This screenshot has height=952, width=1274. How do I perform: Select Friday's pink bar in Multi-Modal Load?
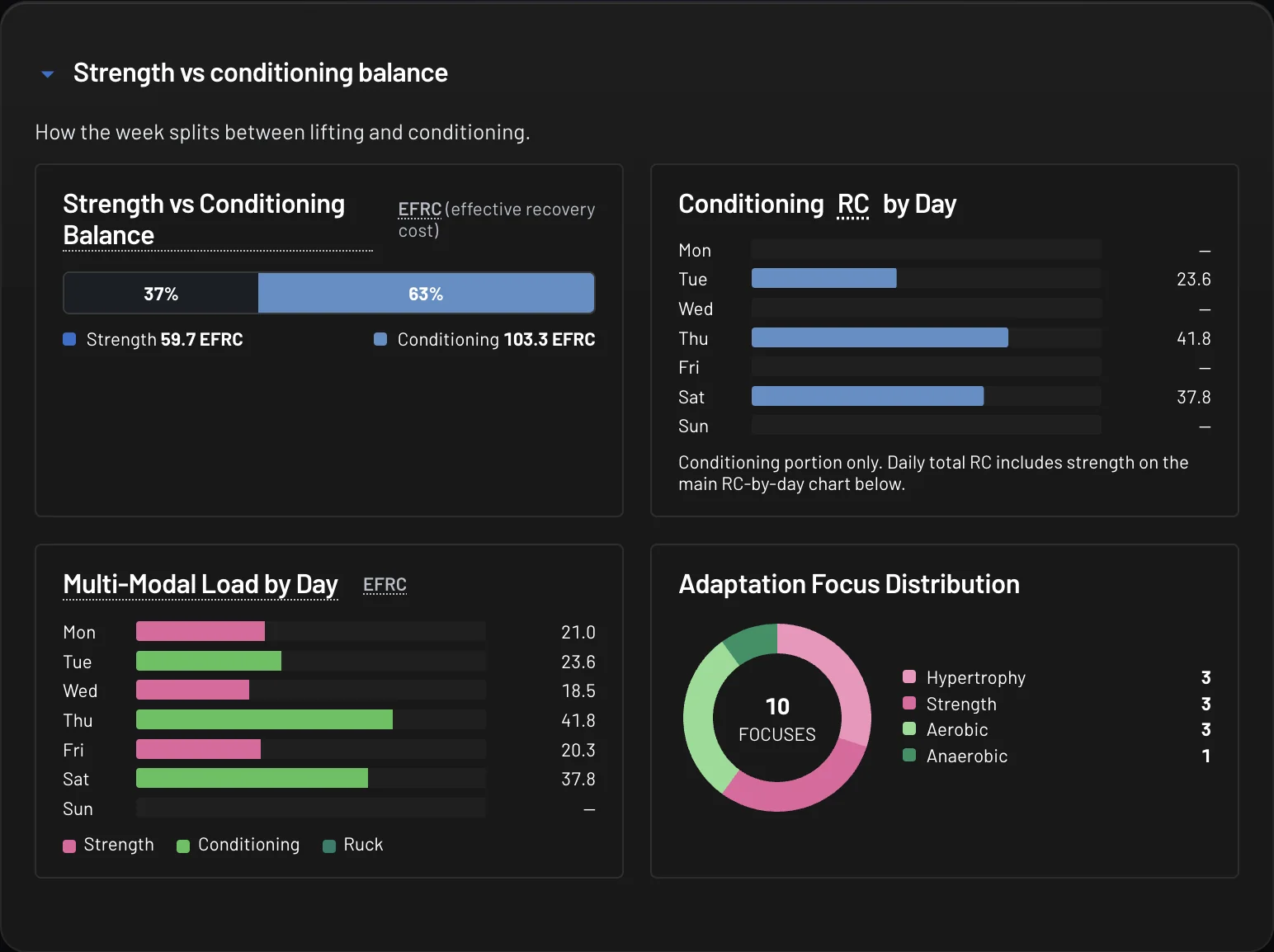198,749
